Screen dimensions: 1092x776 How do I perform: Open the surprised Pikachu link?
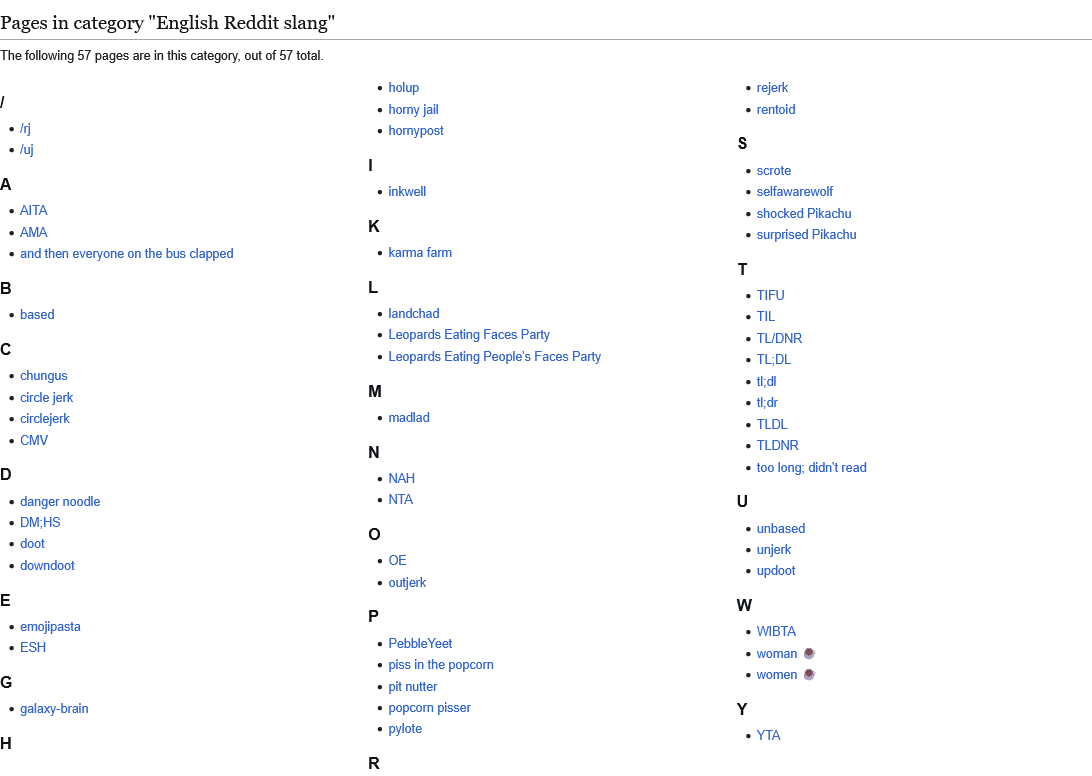click(x=806, y=235)
